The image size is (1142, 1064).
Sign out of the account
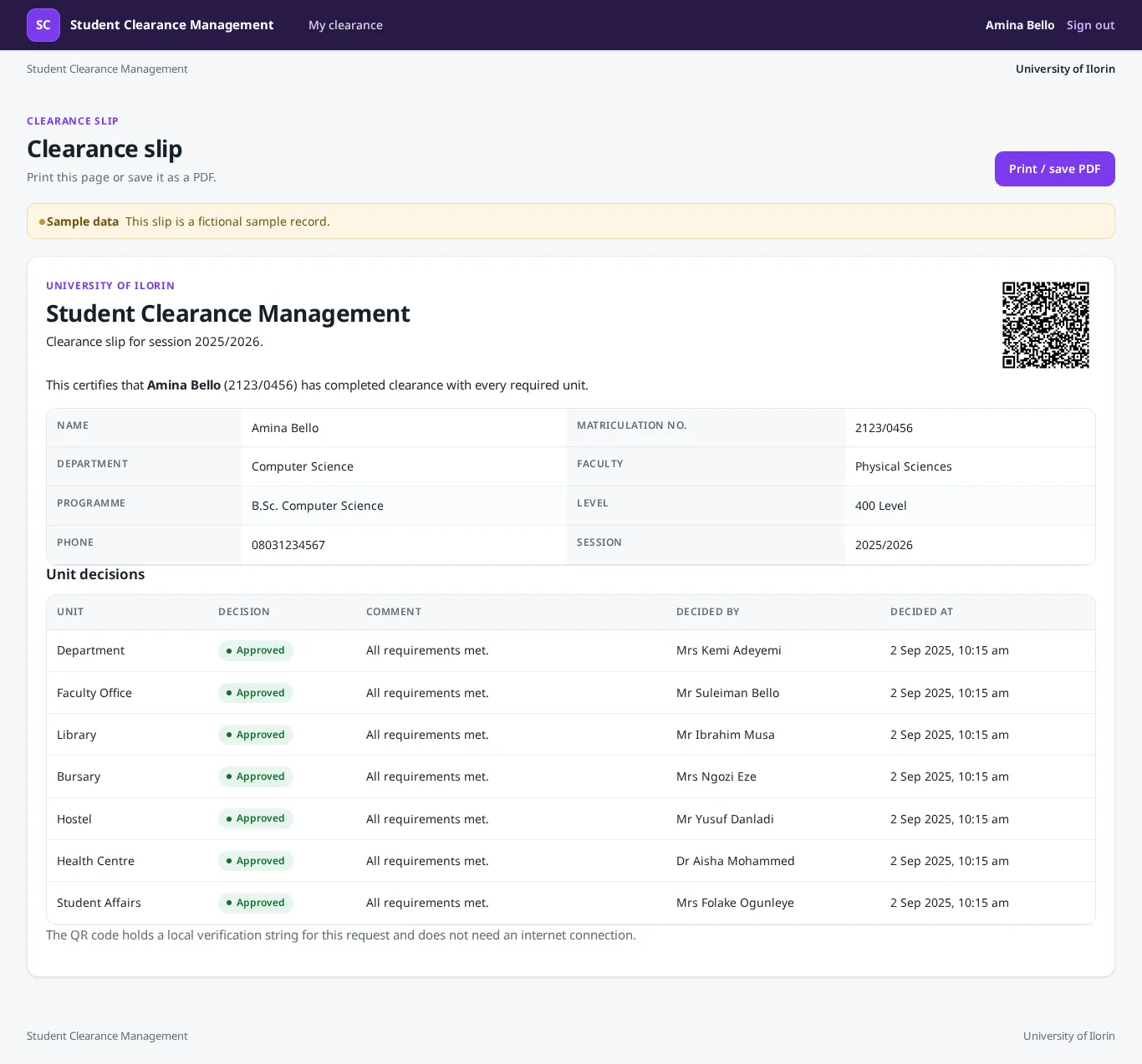coord(1090,25)
